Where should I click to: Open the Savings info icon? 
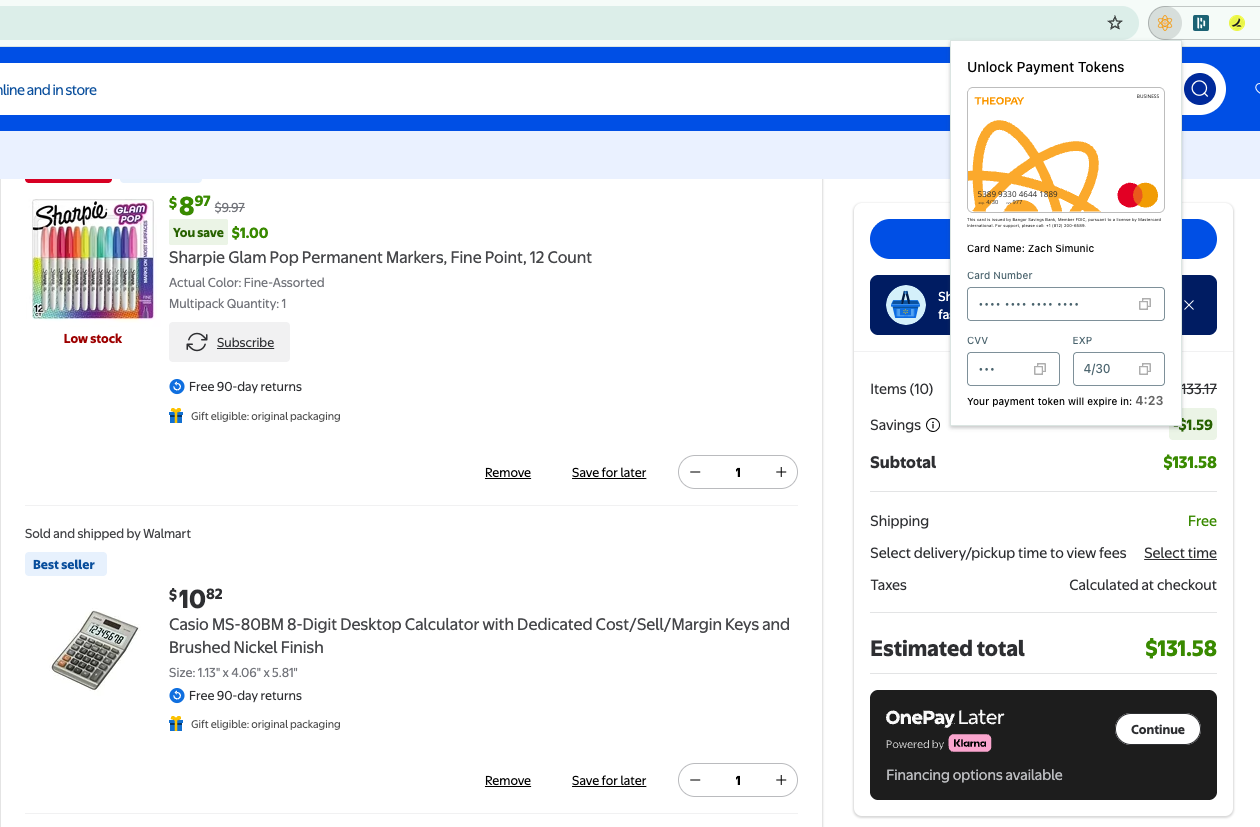[933, 425]
